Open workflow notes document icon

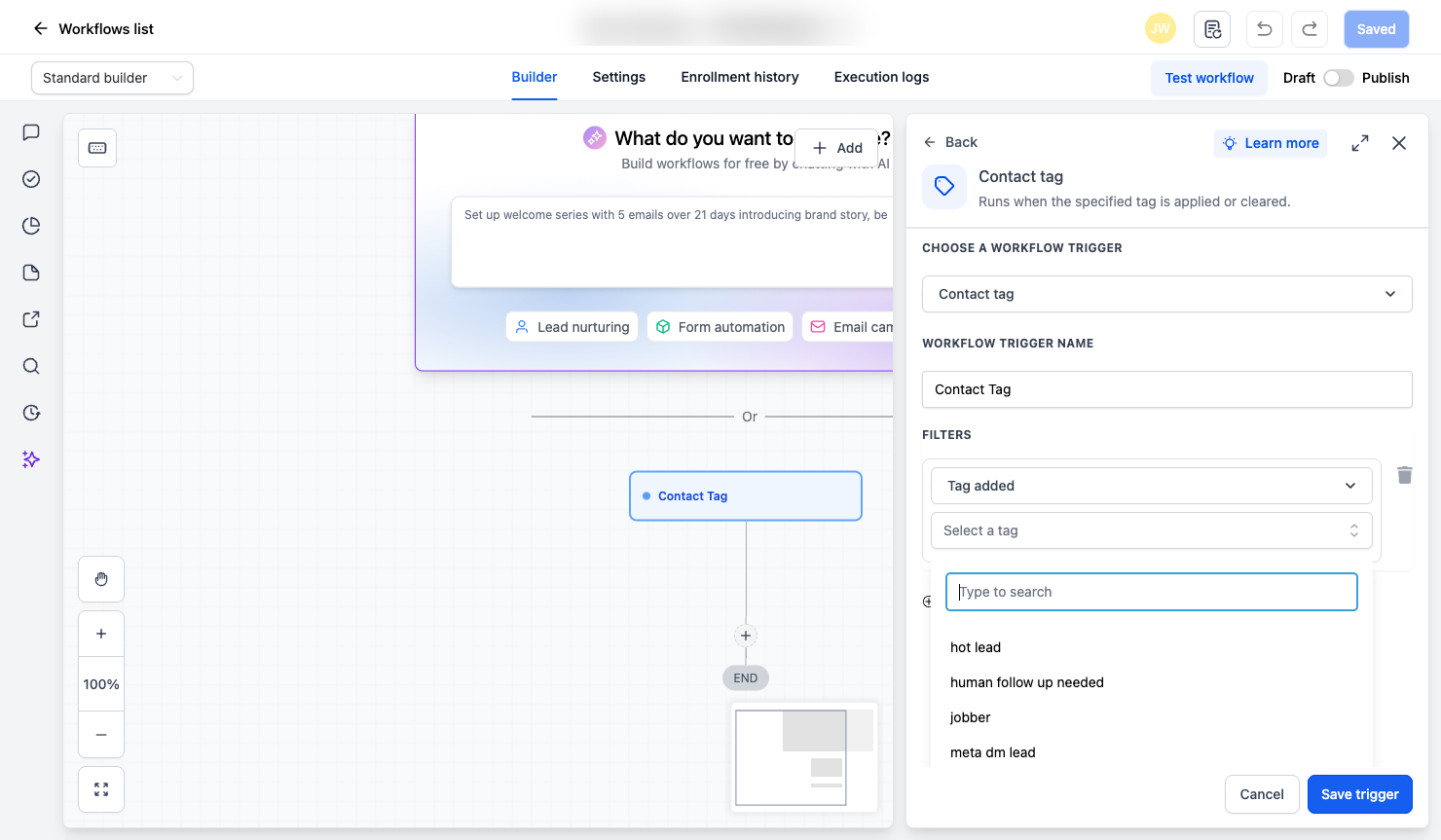click(x=1212, y=29)
